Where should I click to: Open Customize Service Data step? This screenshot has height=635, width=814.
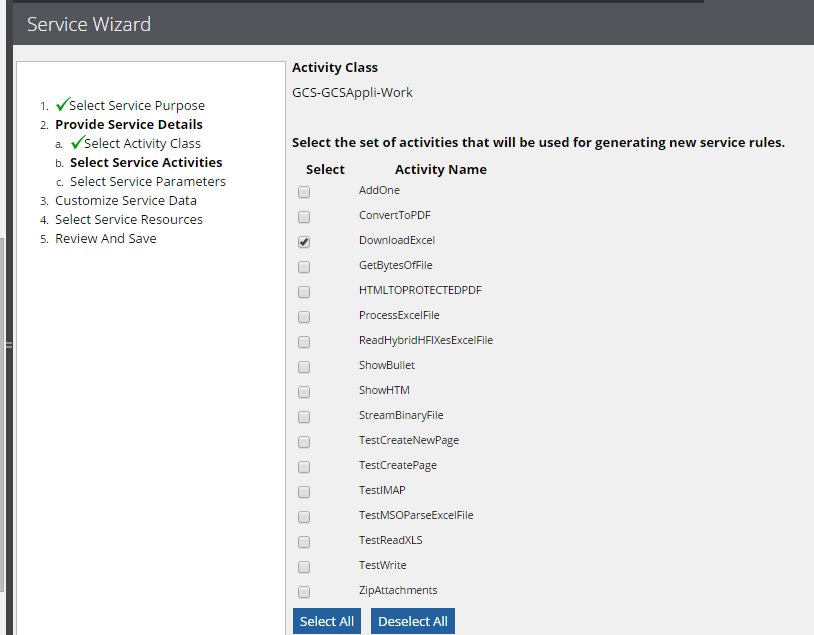[x=125, y=200]
